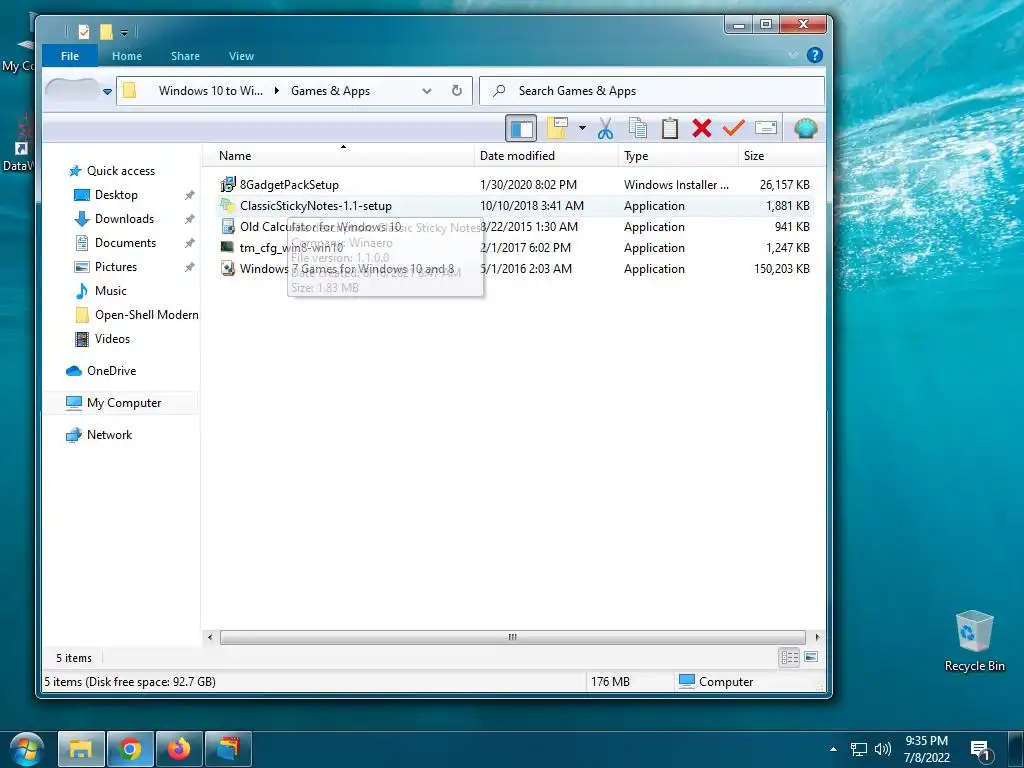Click the tm_cfg_win8-win10 file icon

tap(227, 247)
